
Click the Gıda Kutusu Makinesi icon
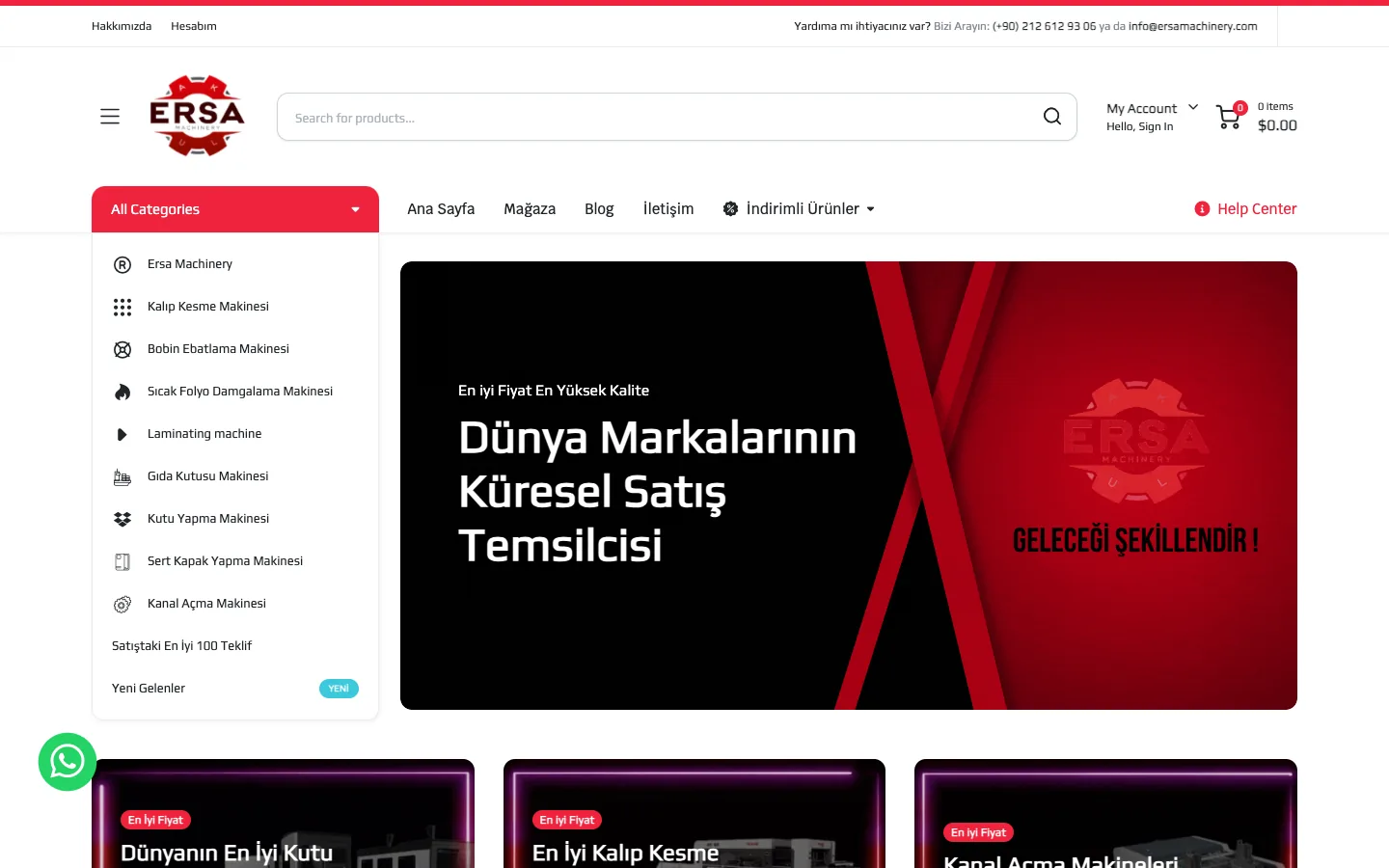(x=123, y=476)
